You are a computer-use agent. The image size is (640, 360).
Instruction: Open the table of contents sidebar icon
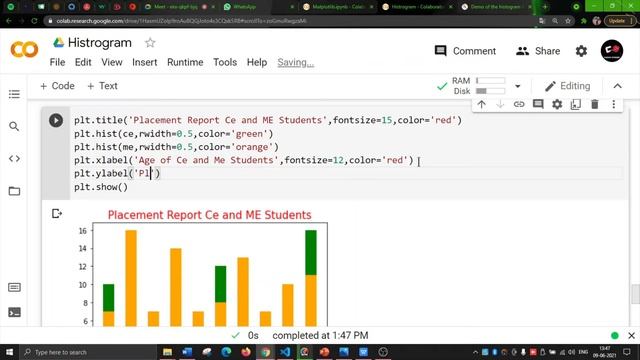(14, 94)
